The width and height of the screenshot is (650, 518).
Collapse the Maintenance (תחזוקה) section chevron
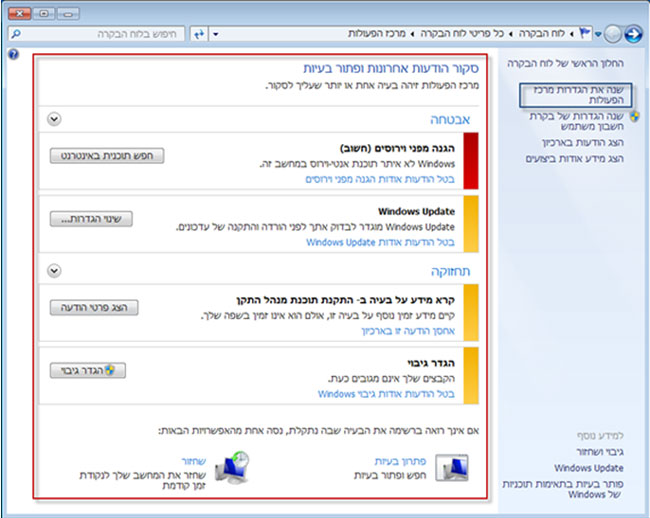pos(55,270)
